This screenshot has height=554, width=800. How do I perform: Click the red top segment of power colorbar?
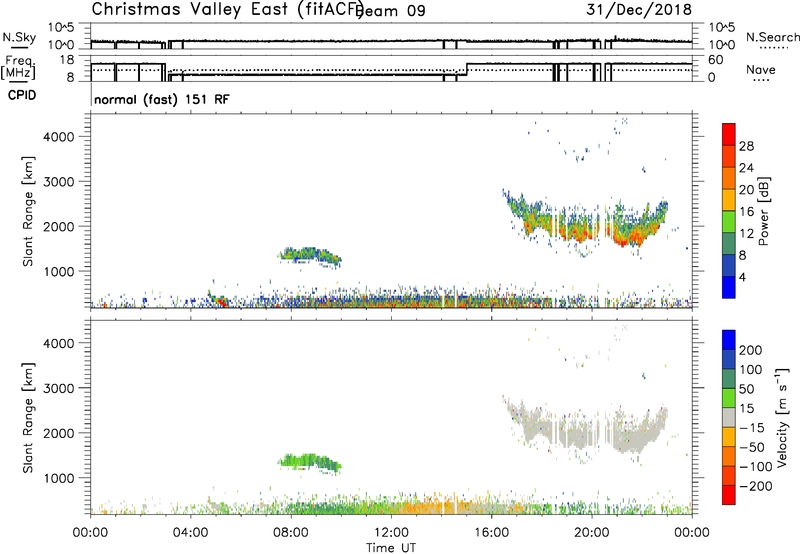(729, 134)
